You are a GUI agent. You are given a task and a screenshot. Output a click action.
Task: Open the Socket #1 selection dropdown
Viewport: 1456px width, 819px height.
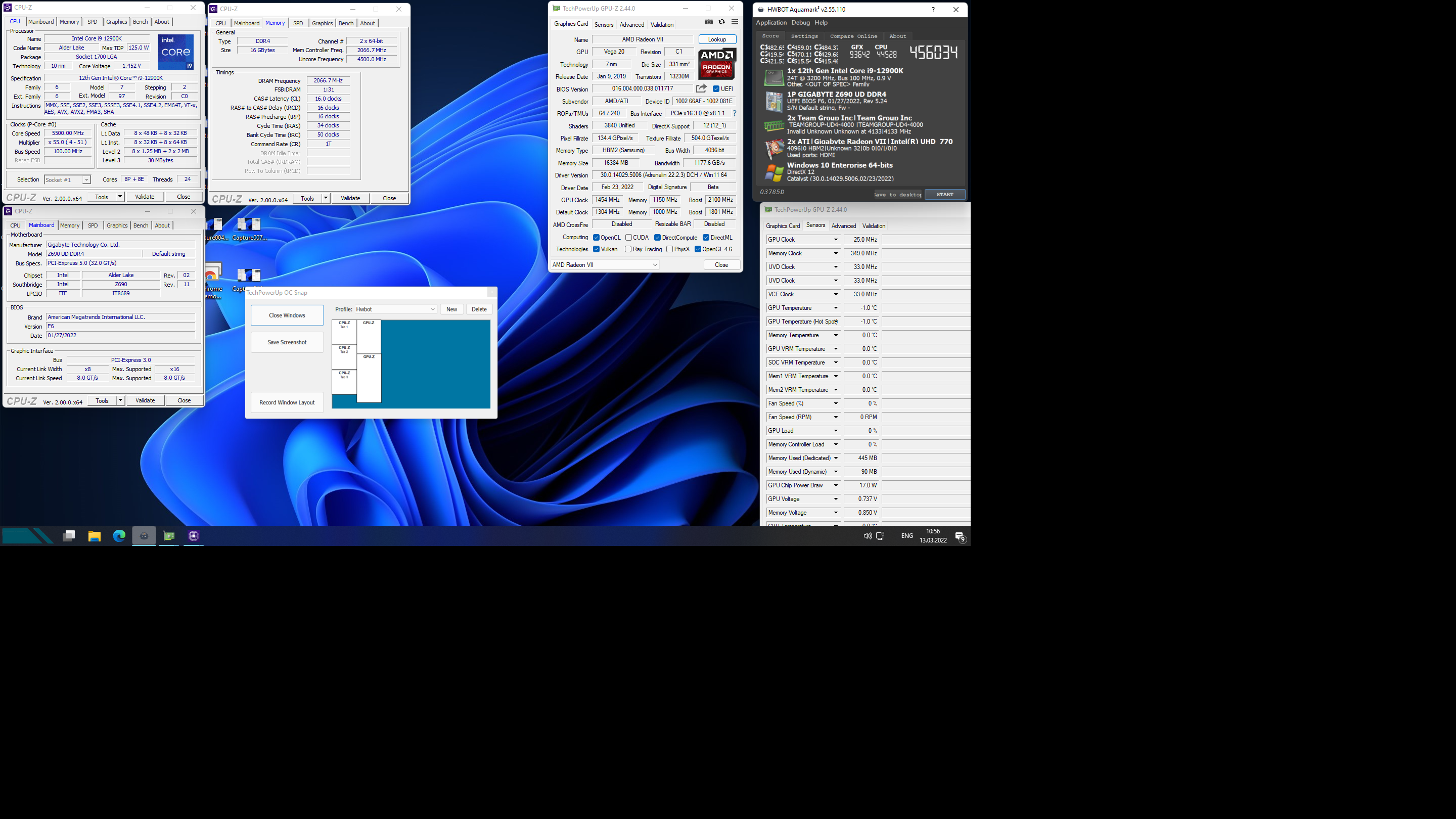coord(67,180)
